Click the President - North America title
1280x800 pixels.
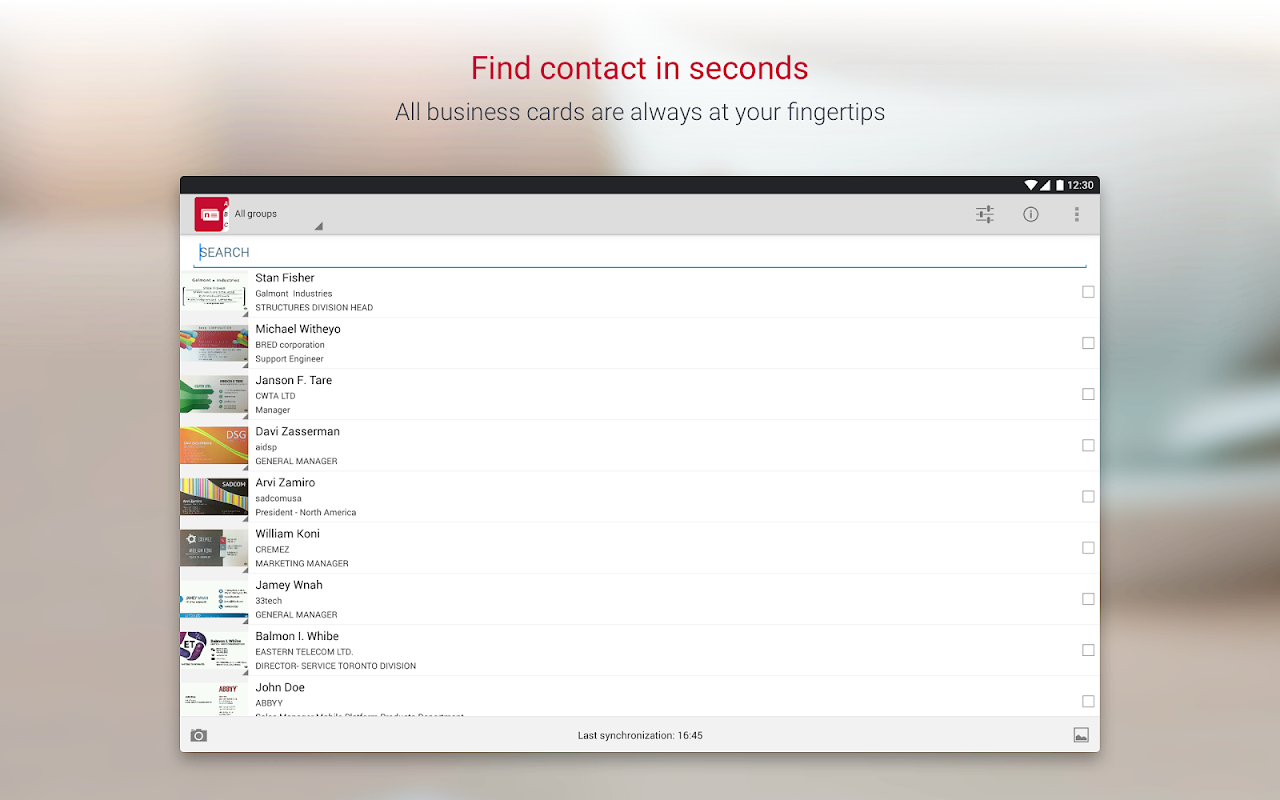tap(306, 512)
